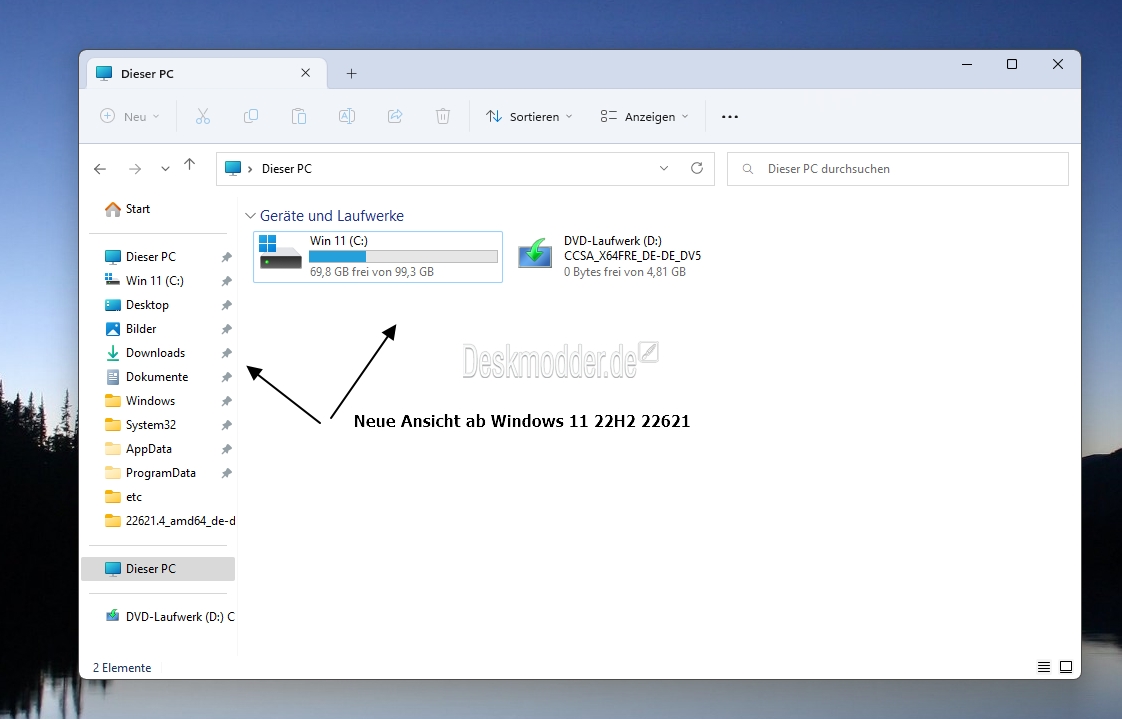
Task: Switch to large icons view in status bar
Action: 1066,667
